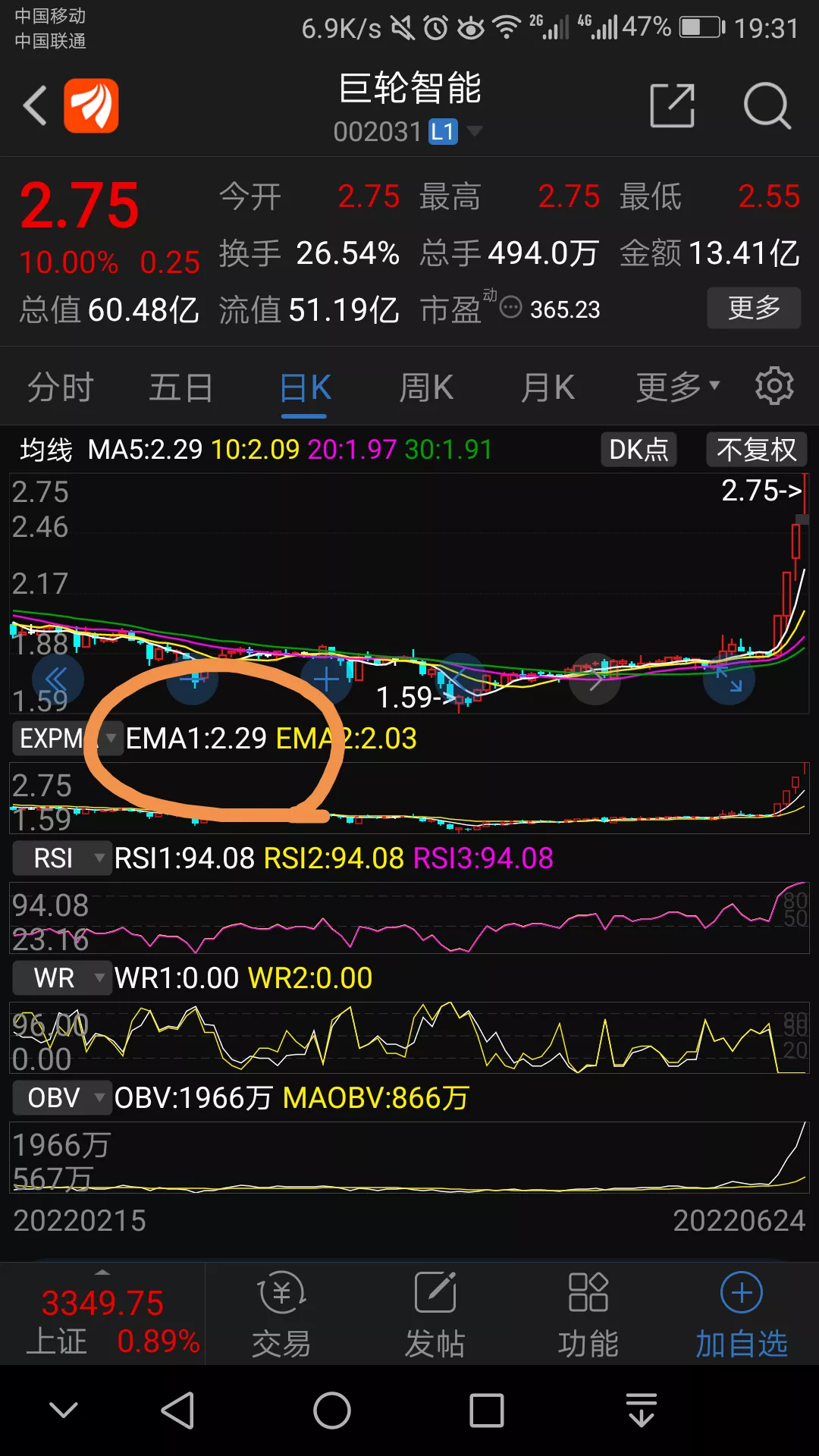Screen dimensions: 819x1456
Task: Open the WR indicator dropdown
Action: (x=62, y=978)
